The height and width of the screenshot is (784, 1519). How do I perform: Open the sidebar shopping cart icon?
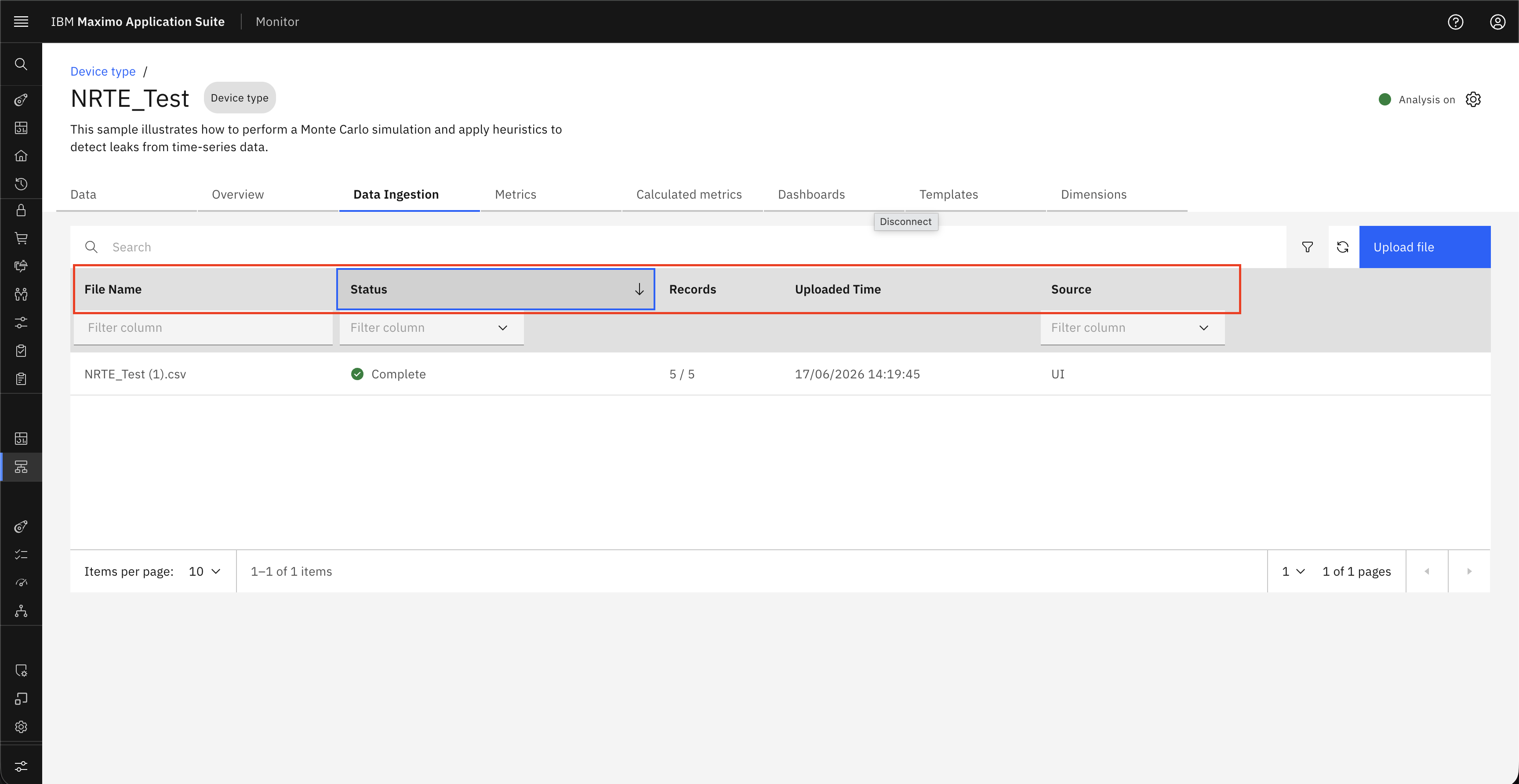click(21, 238)
